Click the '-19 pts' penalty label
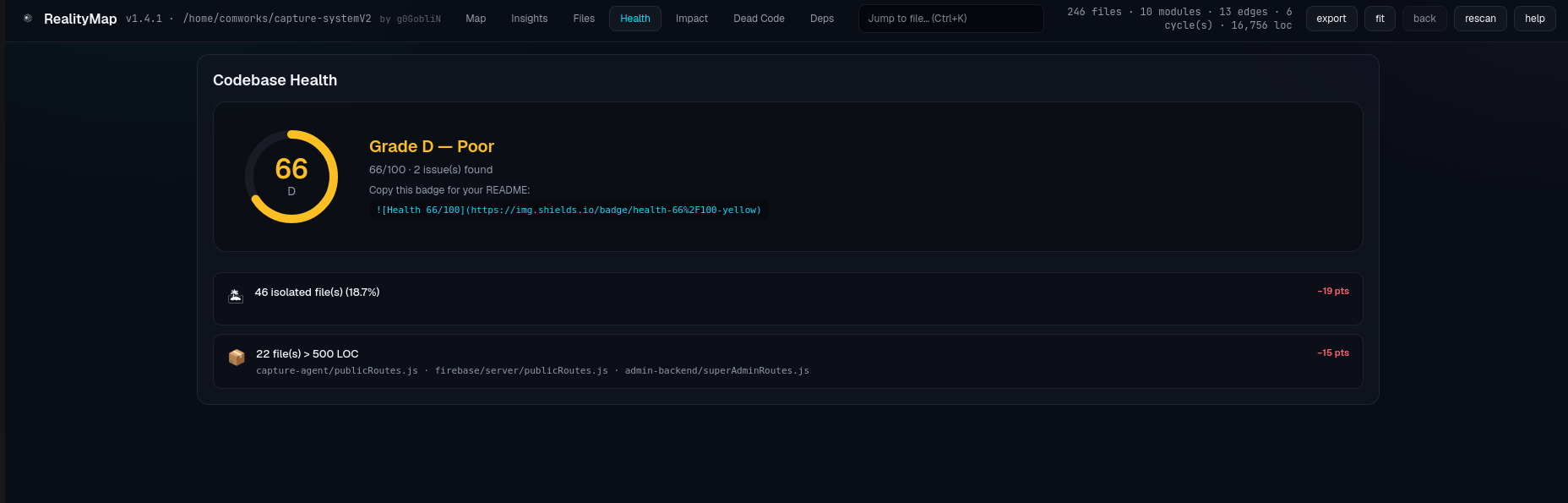Screen dimensions: 1568x503 click(x=1333, y=291)
